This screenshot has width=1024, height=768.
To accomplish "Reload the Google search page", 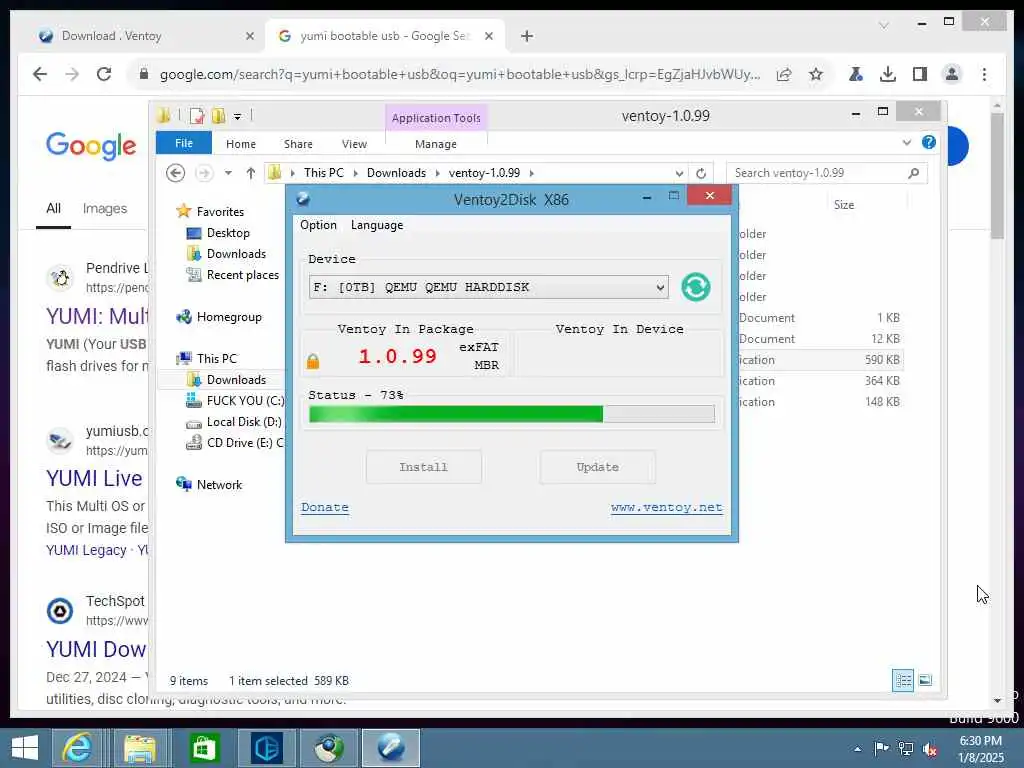I will pos(104,74).
